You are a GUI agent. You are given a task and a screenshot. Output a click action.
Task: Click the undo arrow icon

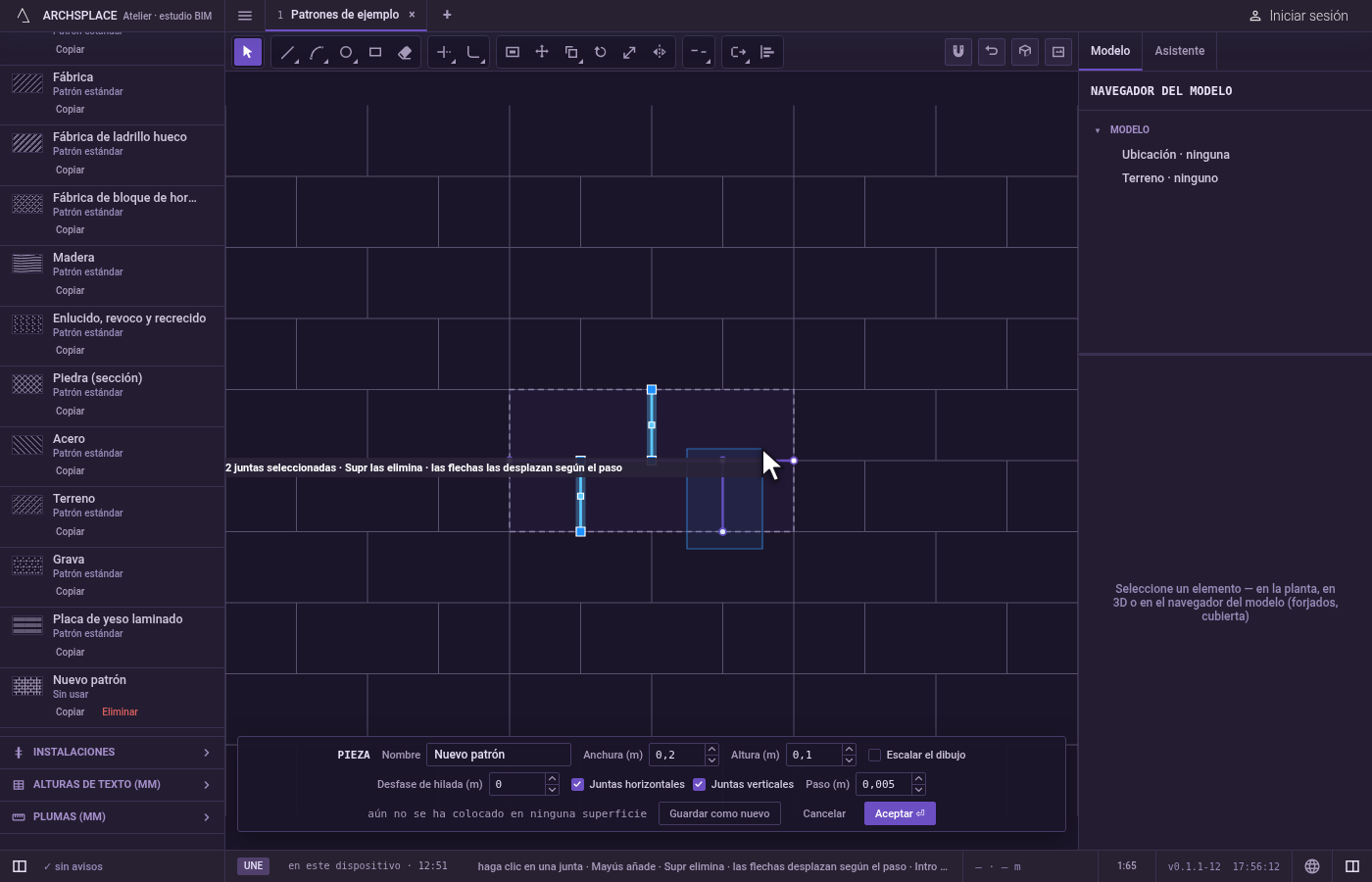pos(992,52)
